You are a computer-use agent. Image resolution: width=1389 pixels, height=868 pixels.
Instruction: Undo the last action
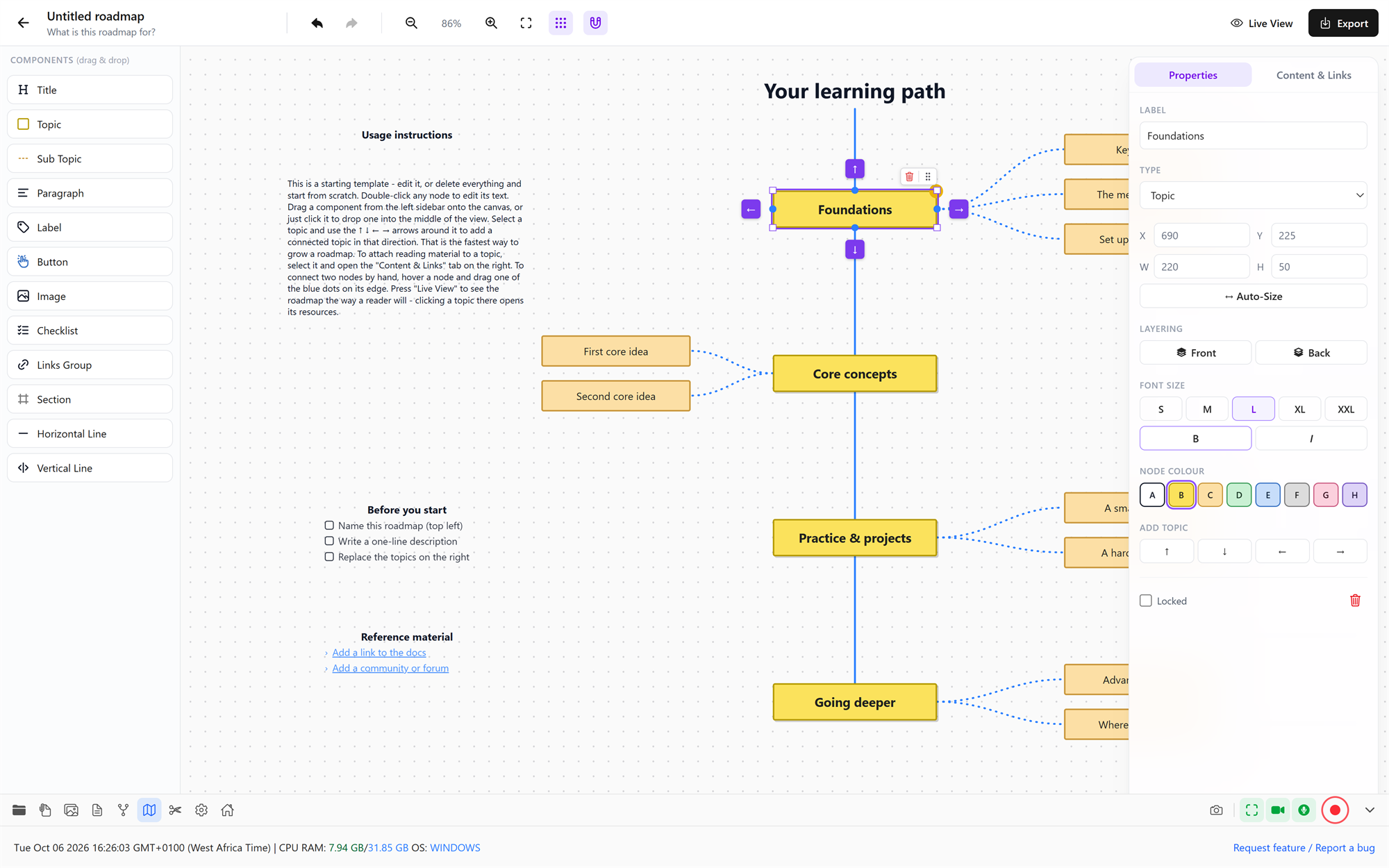(317, 23)
